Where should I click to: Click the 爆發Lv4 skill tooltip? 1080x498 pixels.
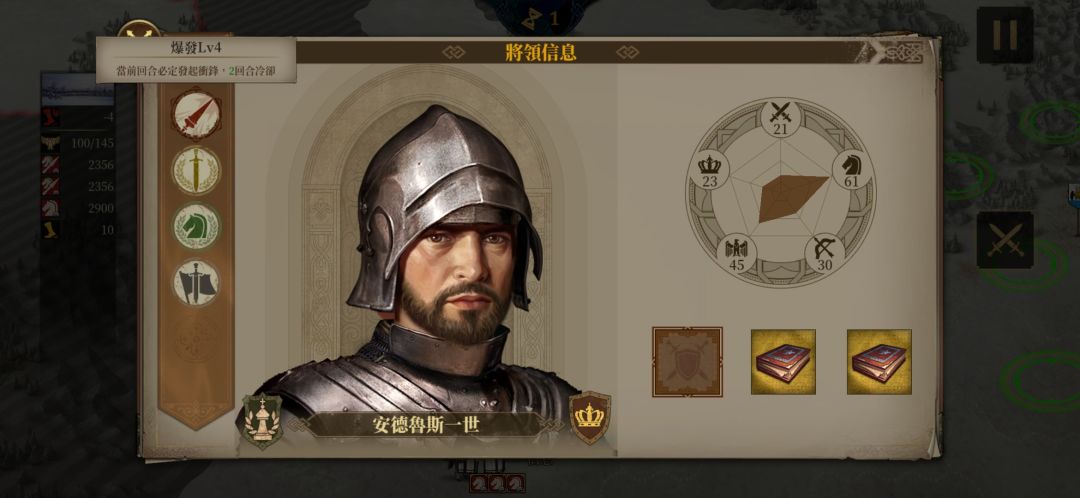pos(196,60)
